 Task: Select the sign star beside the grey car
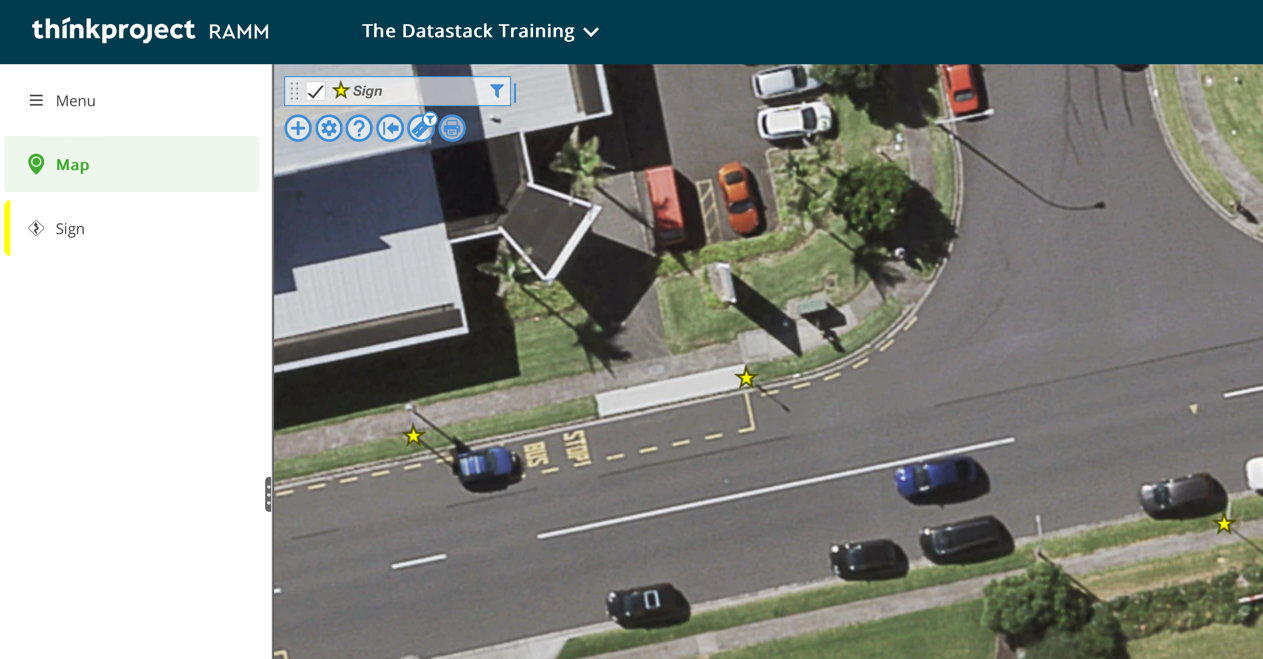(x=1224, y=524)
